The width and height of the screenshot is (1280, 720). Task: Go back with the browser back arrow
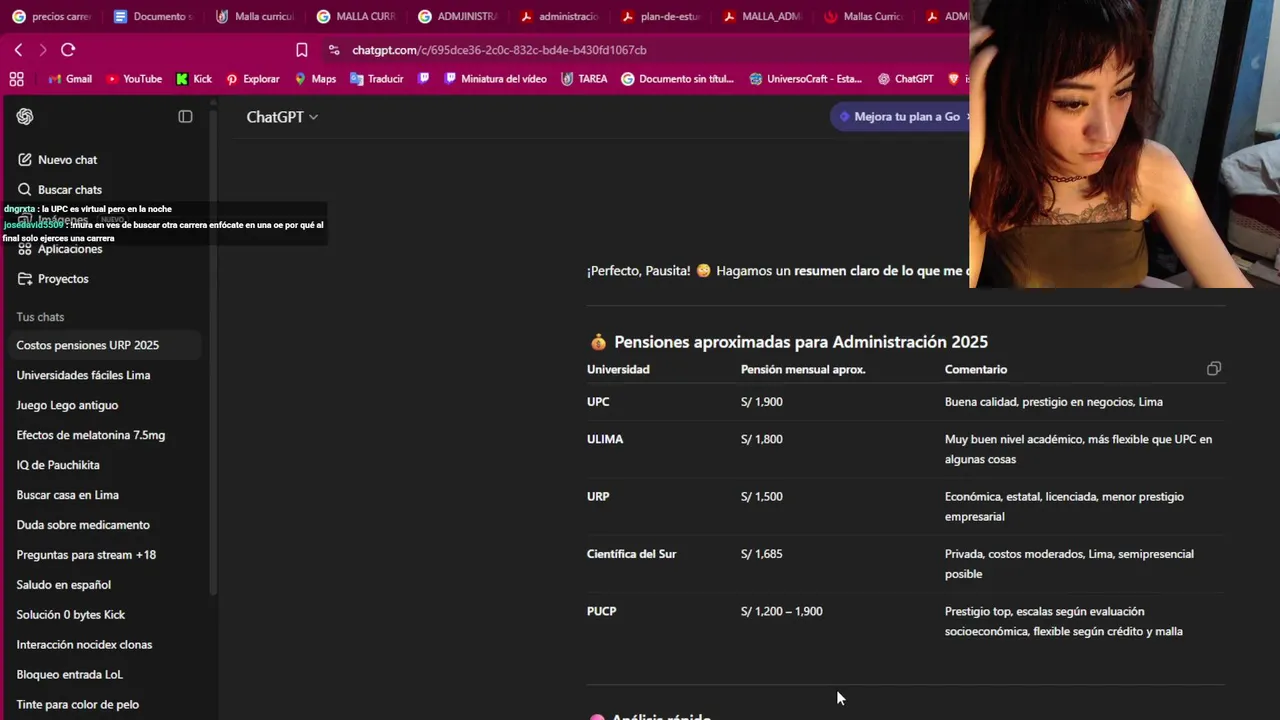pos(18,50)
